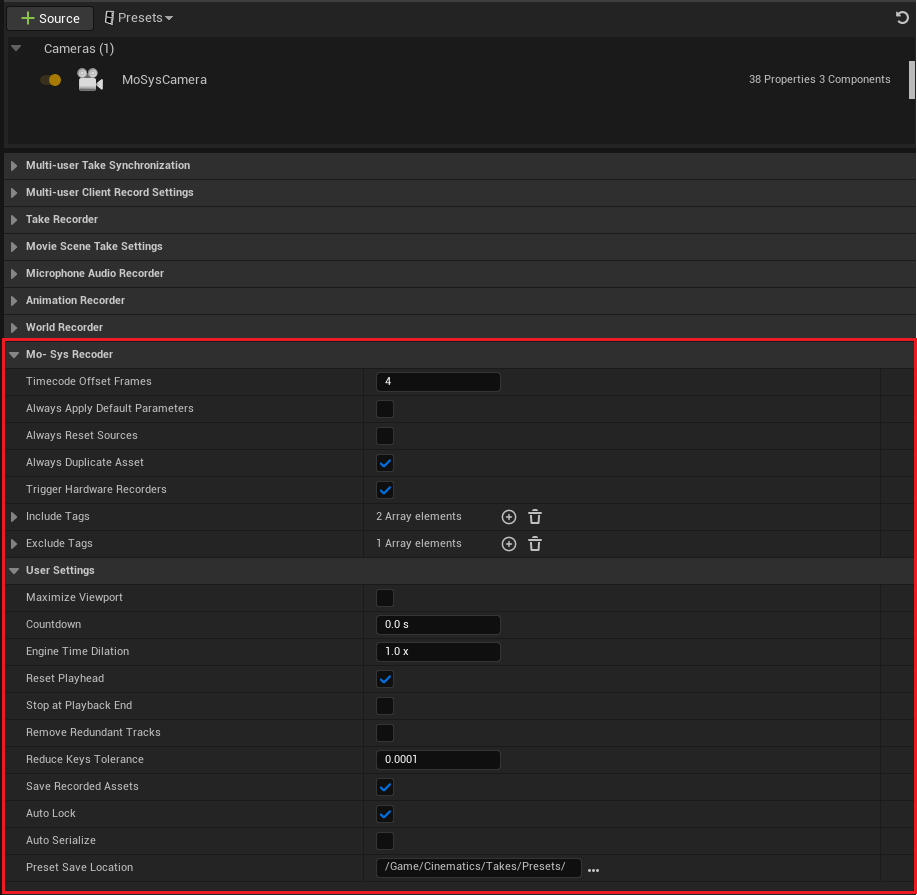The height and width of the screenshot is (895, 917).
Task: Collapse the Mo- Sys Recoder section
Action: 14,354
